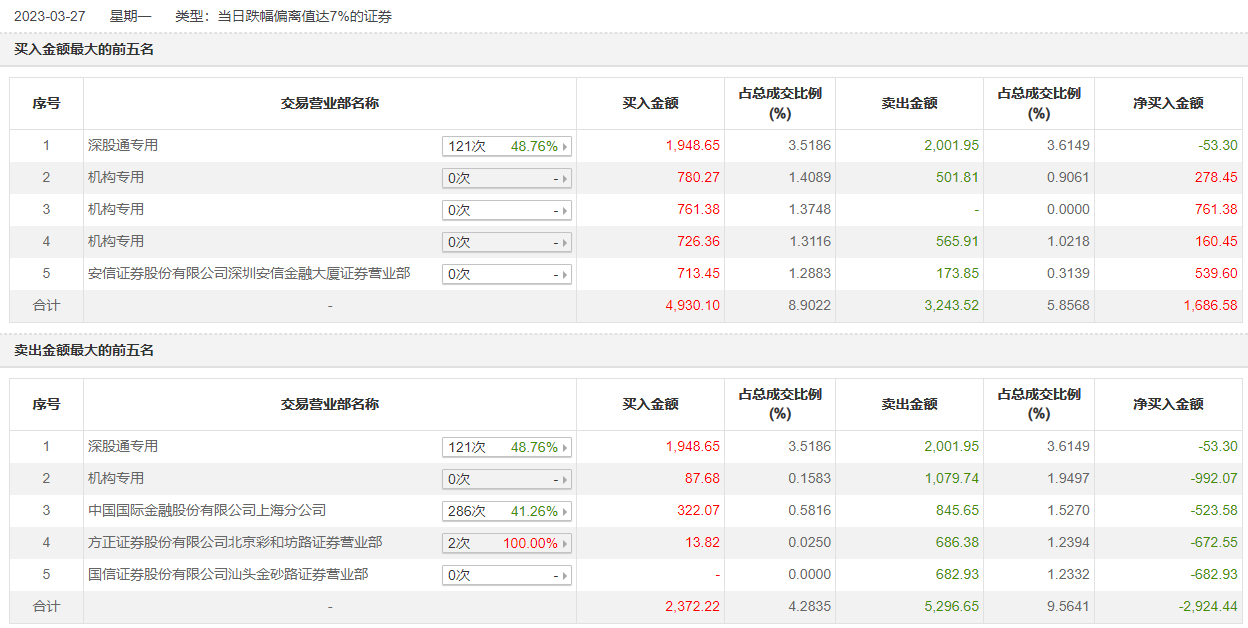Select buy amount 780.27
Viewport: 1248px width, 628px height.
[x=699, y=177]
